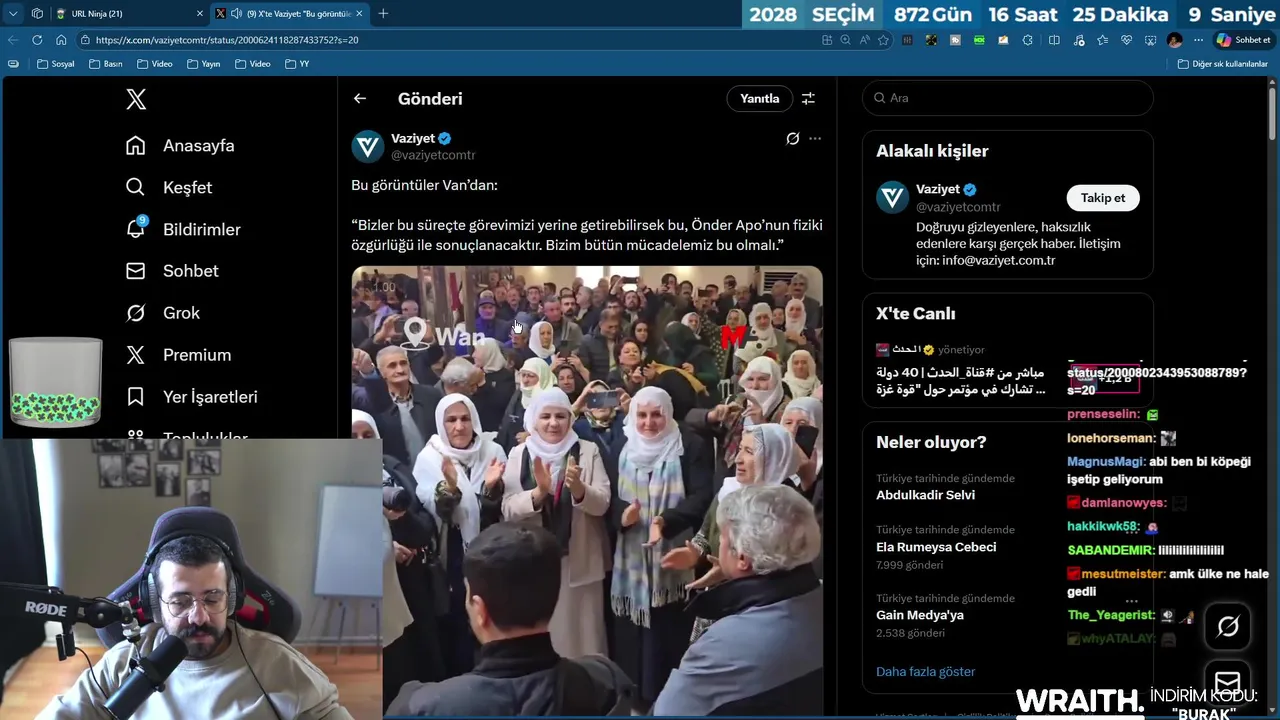
Task: Add page to favorites star
Action: pyautogui.click(x=883, y=40)
